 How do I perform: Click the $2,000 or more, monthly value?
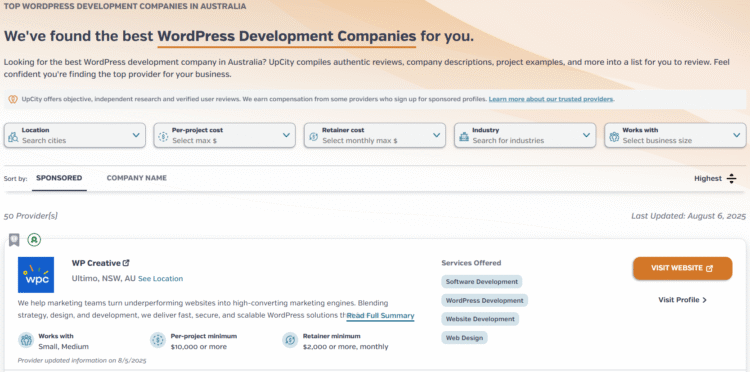tap(345, 347)
